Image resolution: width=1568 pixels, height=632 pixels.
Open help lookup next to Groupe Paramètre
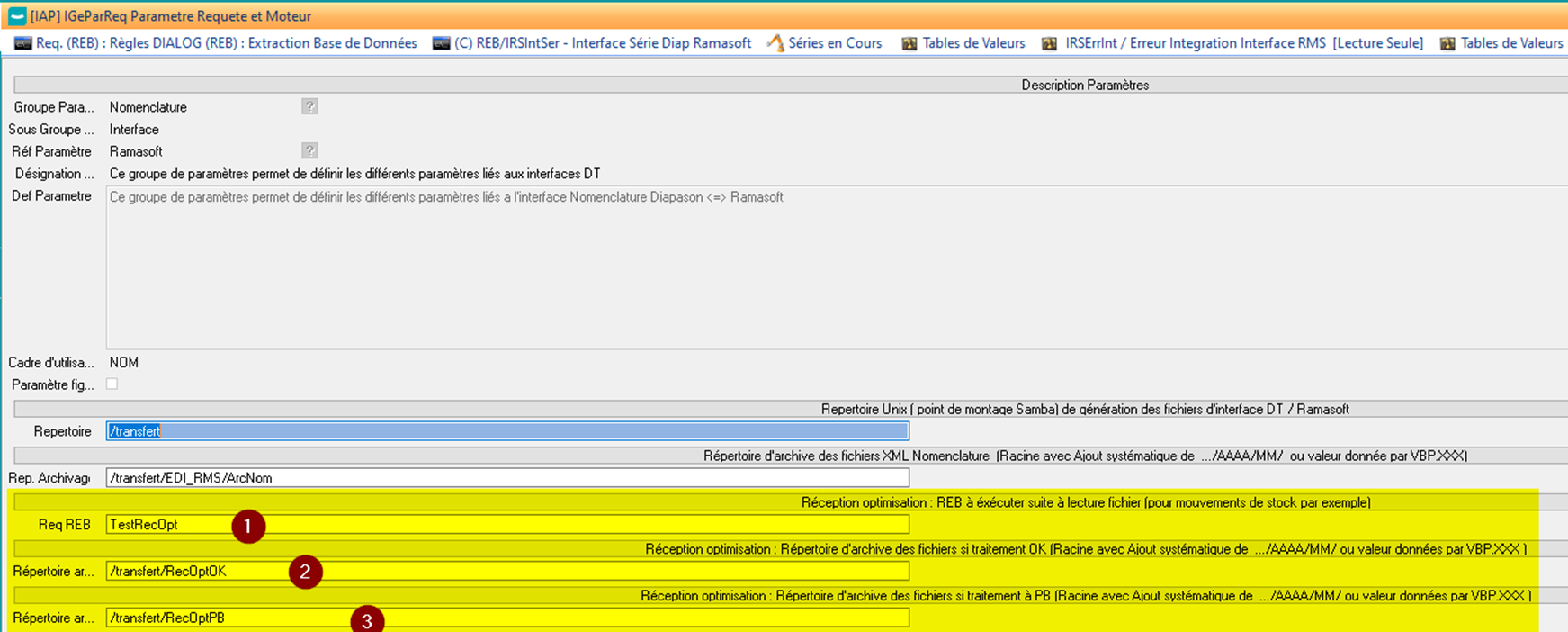tap(309, 106)
